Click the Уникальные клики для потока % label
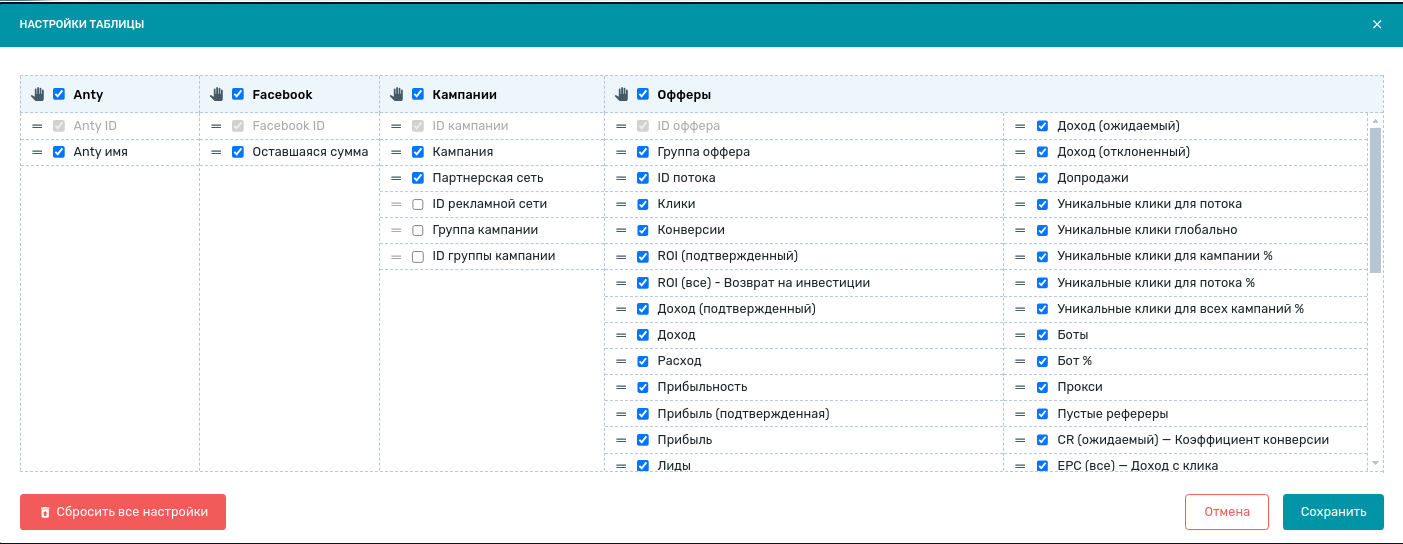1403x544 pixels. (1155, 283)
